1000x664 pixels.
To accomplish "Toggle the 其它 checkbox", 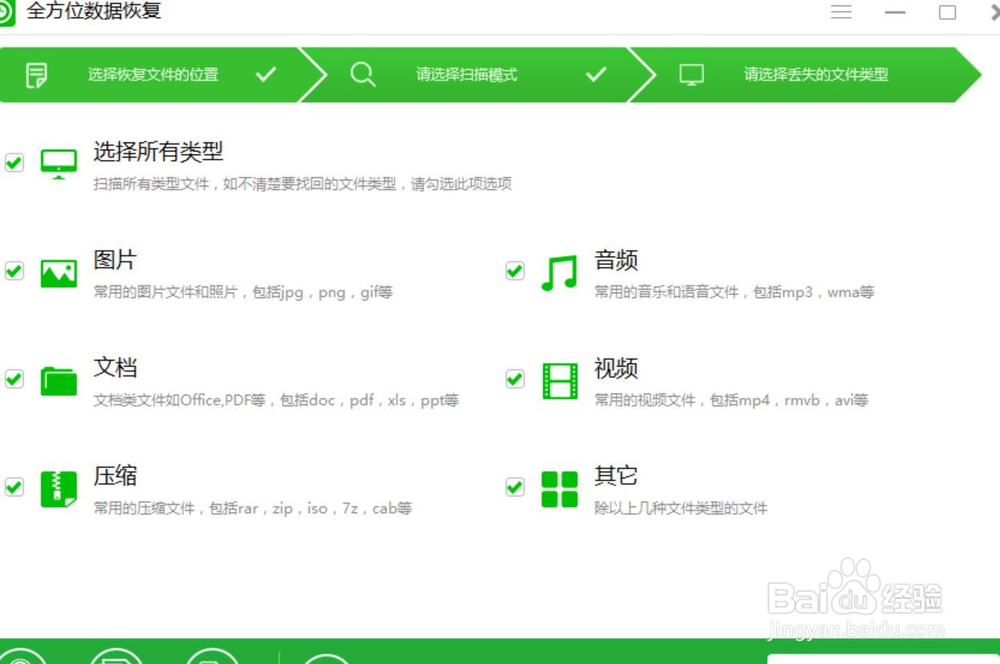I will tap(514, 487).
